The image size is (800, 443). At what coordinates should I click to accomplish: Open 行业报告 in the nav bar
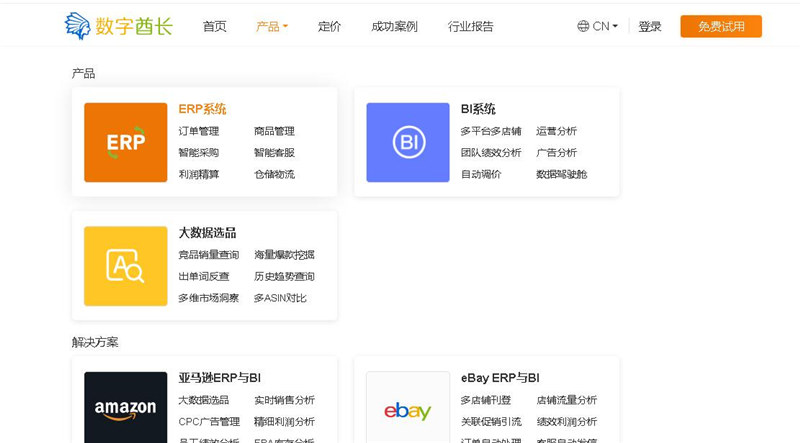pos(470,26)
